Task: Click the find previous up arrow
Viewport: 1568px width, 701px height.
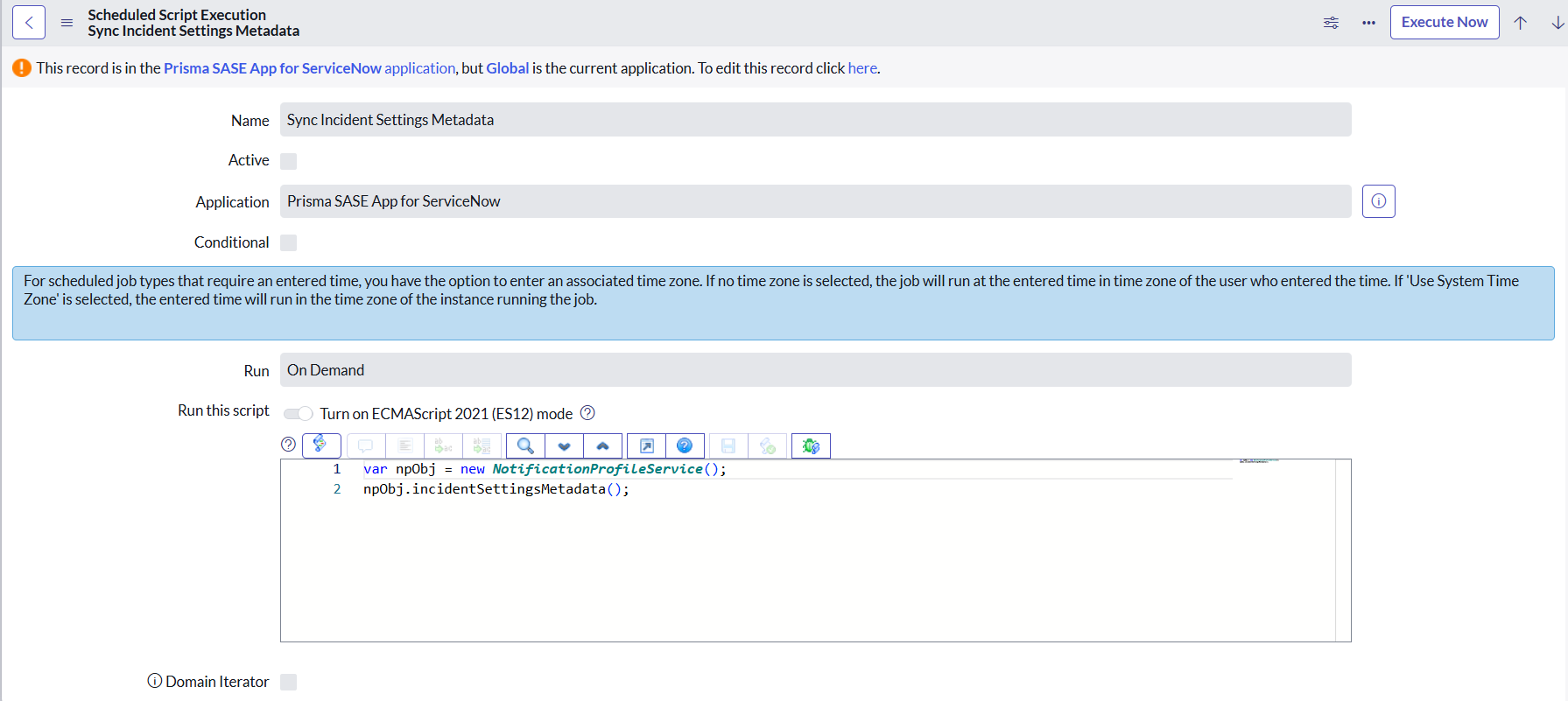Action: coord(602,446)
